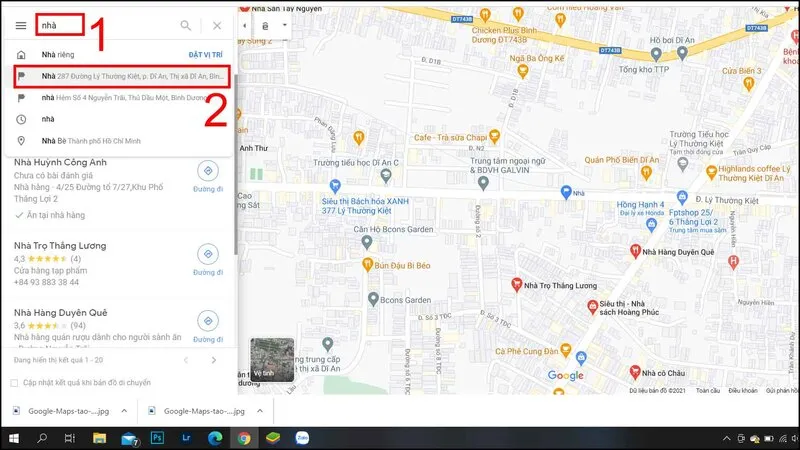
Task: Open the Mail app on taskbar
Action: (130, 439)
